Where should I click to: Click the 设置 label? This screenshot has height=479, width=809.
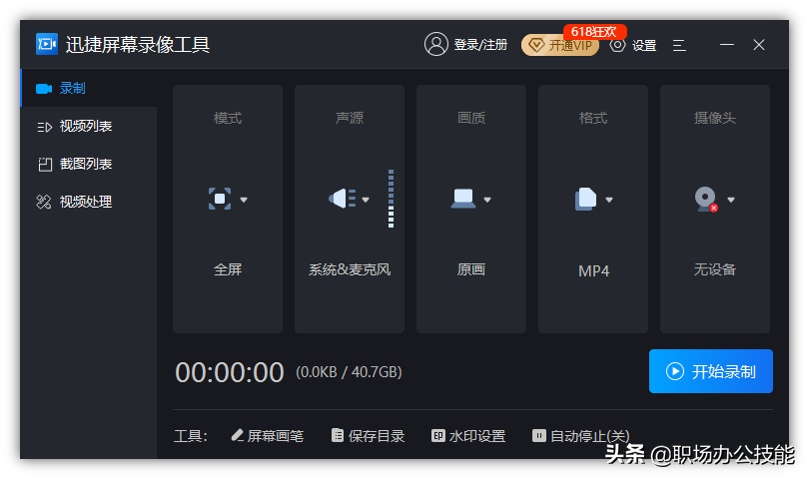pos(644,45)
